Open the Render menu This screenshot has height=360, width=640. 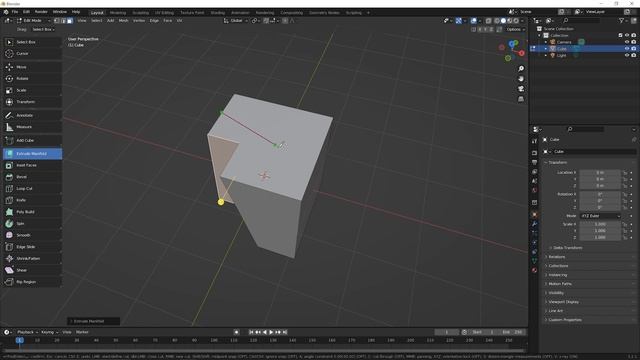click(41, 12)
